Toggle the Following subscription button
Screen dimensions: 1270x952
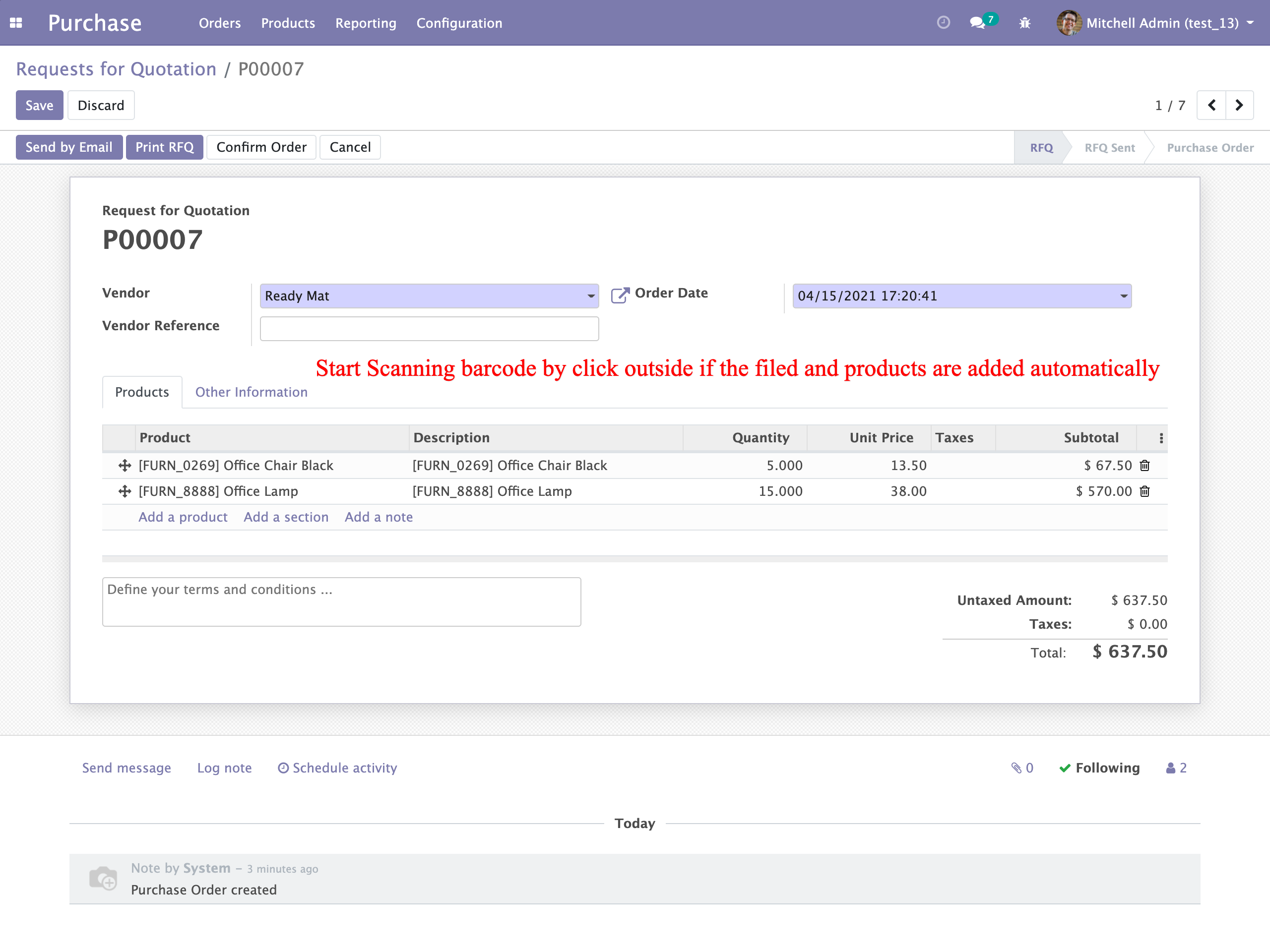point(1099,768)
